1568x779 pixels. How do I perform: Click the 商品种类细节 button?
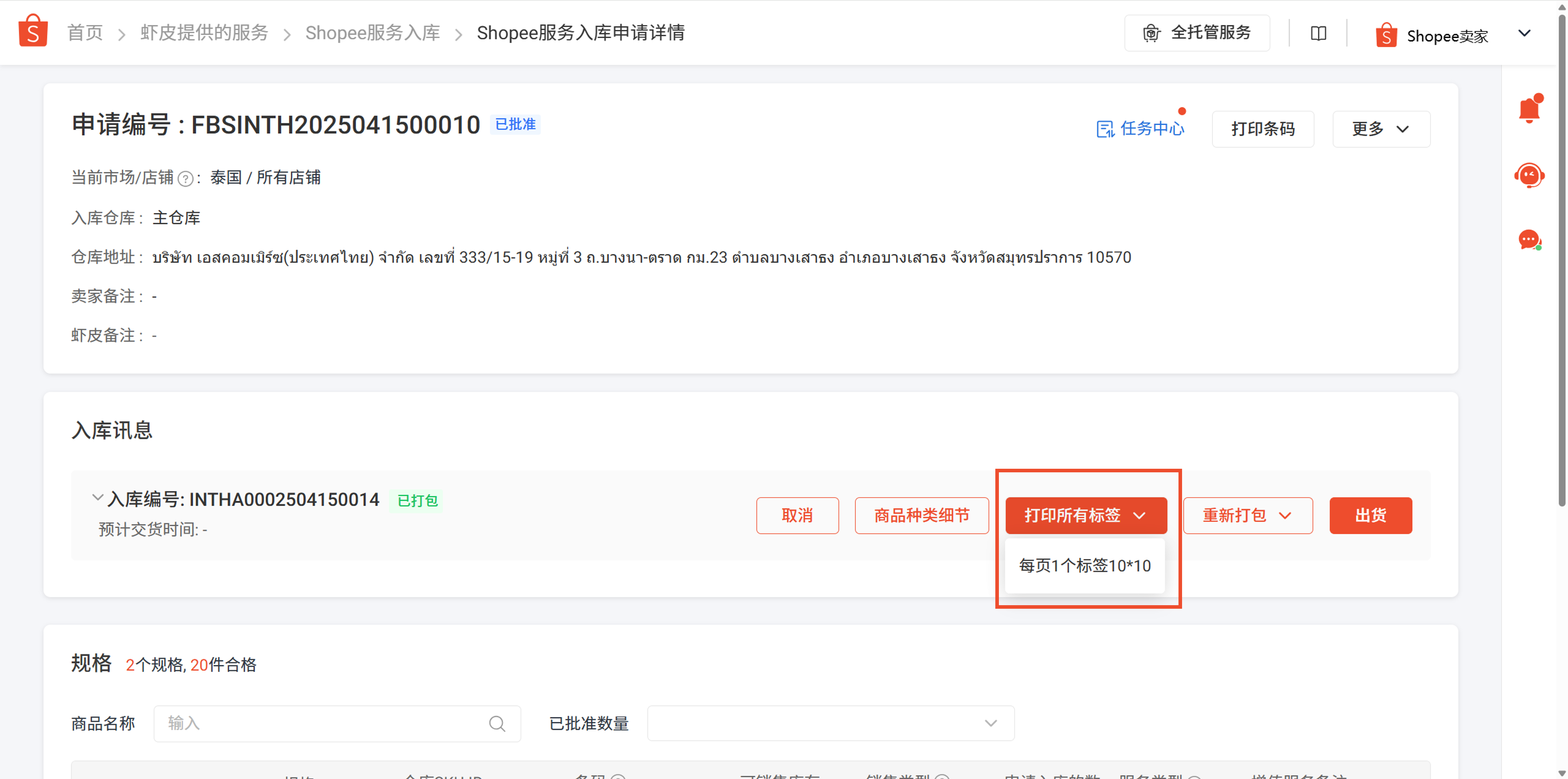point(921,515)
